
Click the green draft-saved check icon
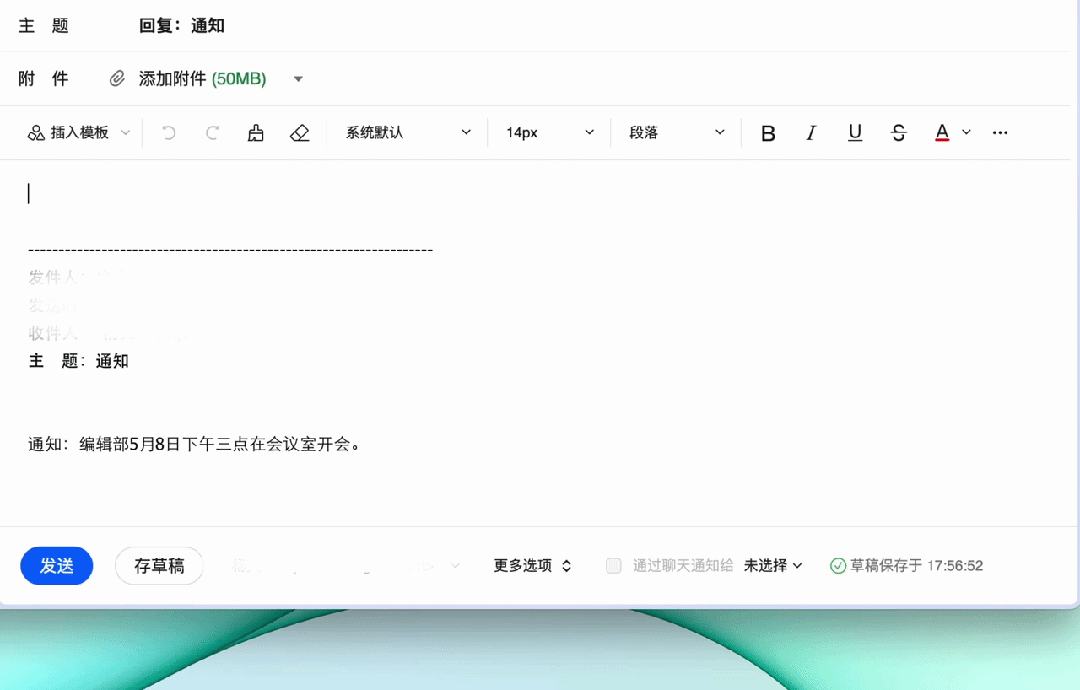click(x=838, y=566)
